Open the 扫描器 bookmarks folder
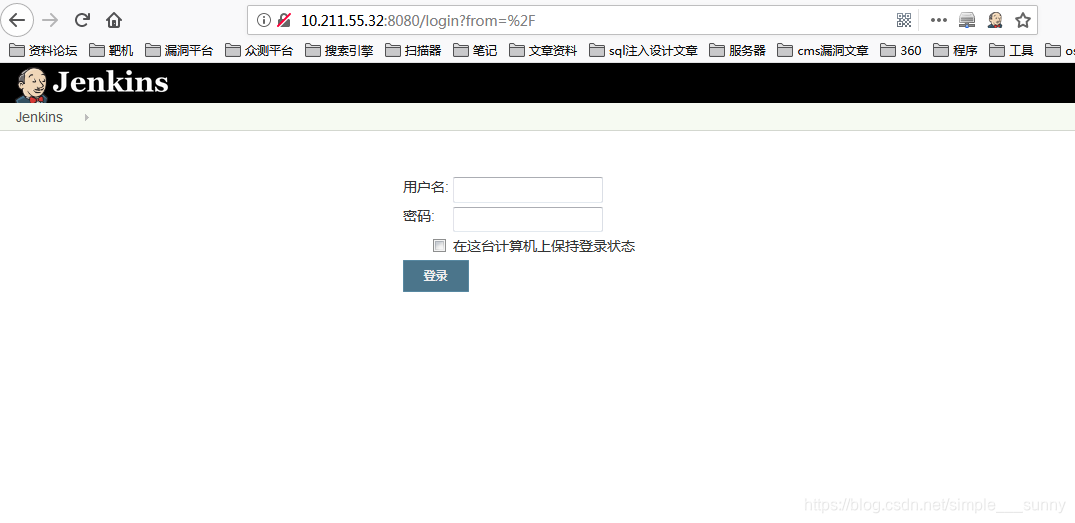The image size is (1075, 523). coord(413,50)
